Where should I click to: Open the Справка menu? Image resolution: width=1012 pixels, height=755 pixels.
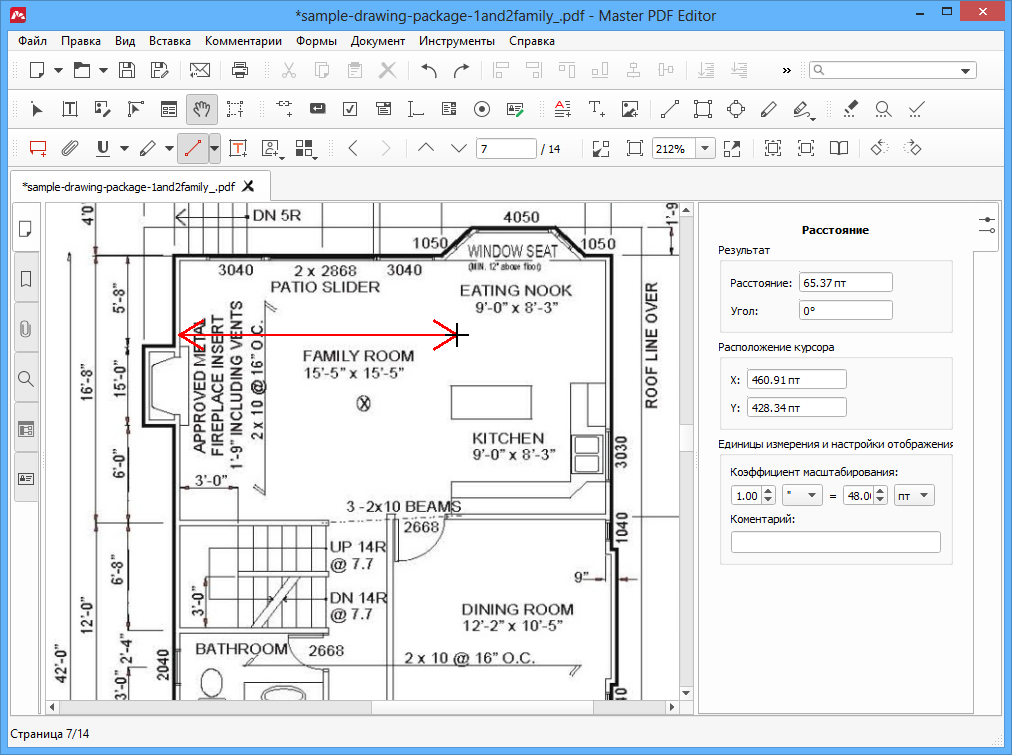coord(532,41)
